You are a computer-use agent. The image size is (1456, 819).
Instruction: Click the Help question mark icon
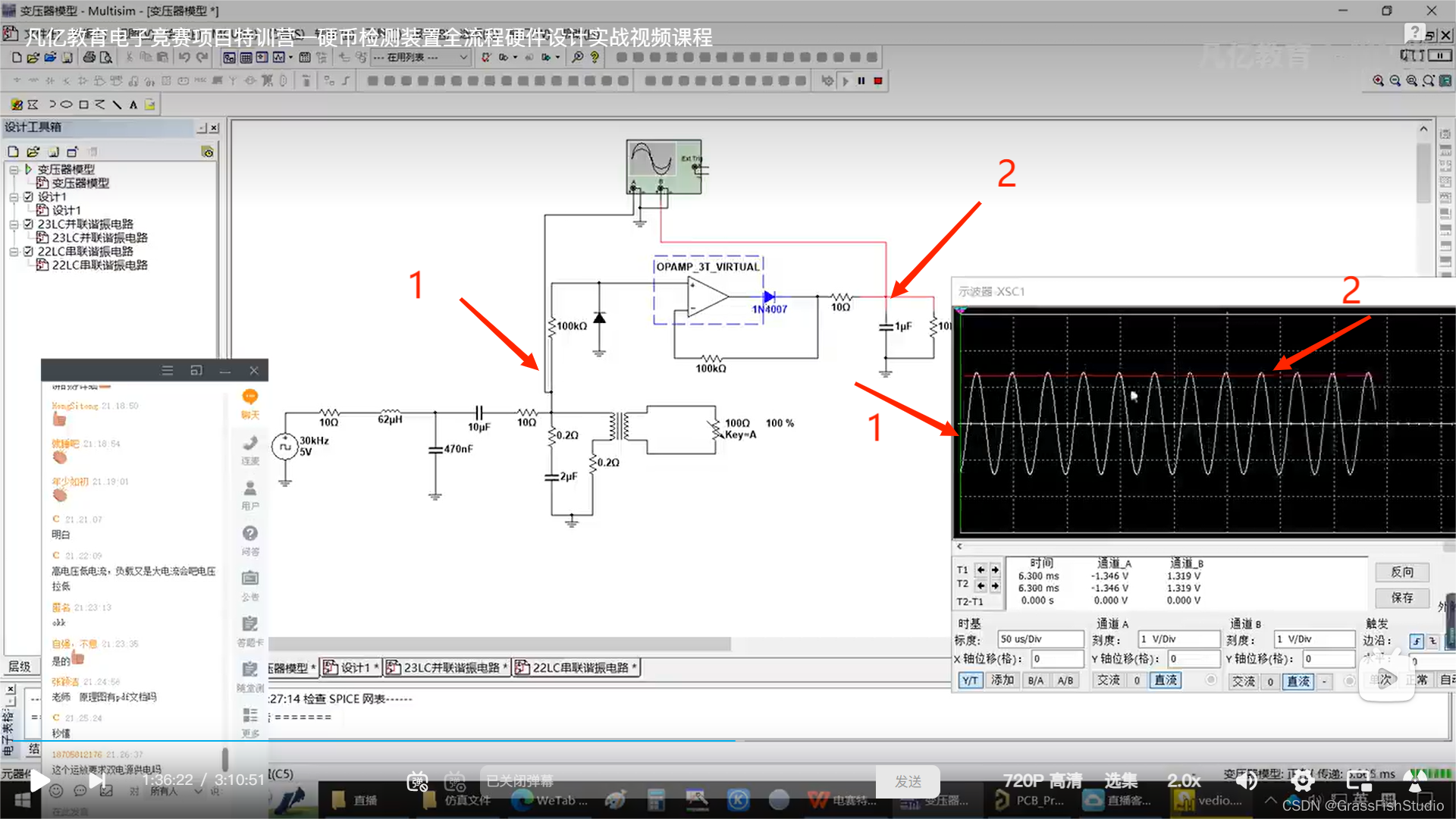pos(595,58)
